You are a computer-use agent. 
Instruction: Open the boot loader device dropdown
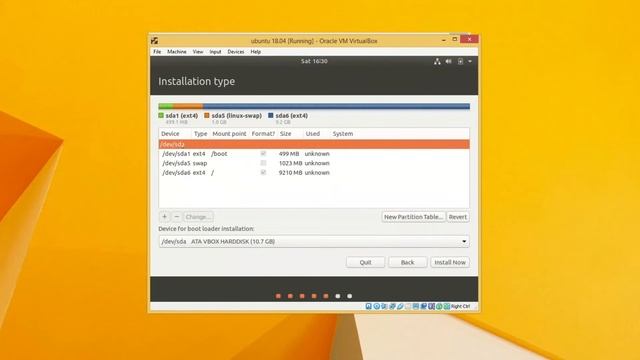click(314, 241)
